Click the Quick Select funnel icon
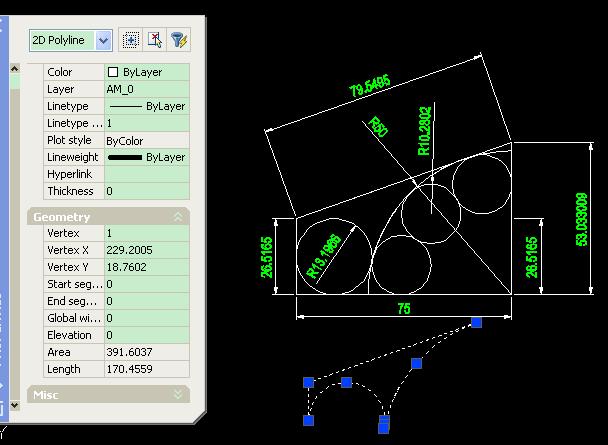The width and height of the screenshot is (608, 445). tap(179, 40)
